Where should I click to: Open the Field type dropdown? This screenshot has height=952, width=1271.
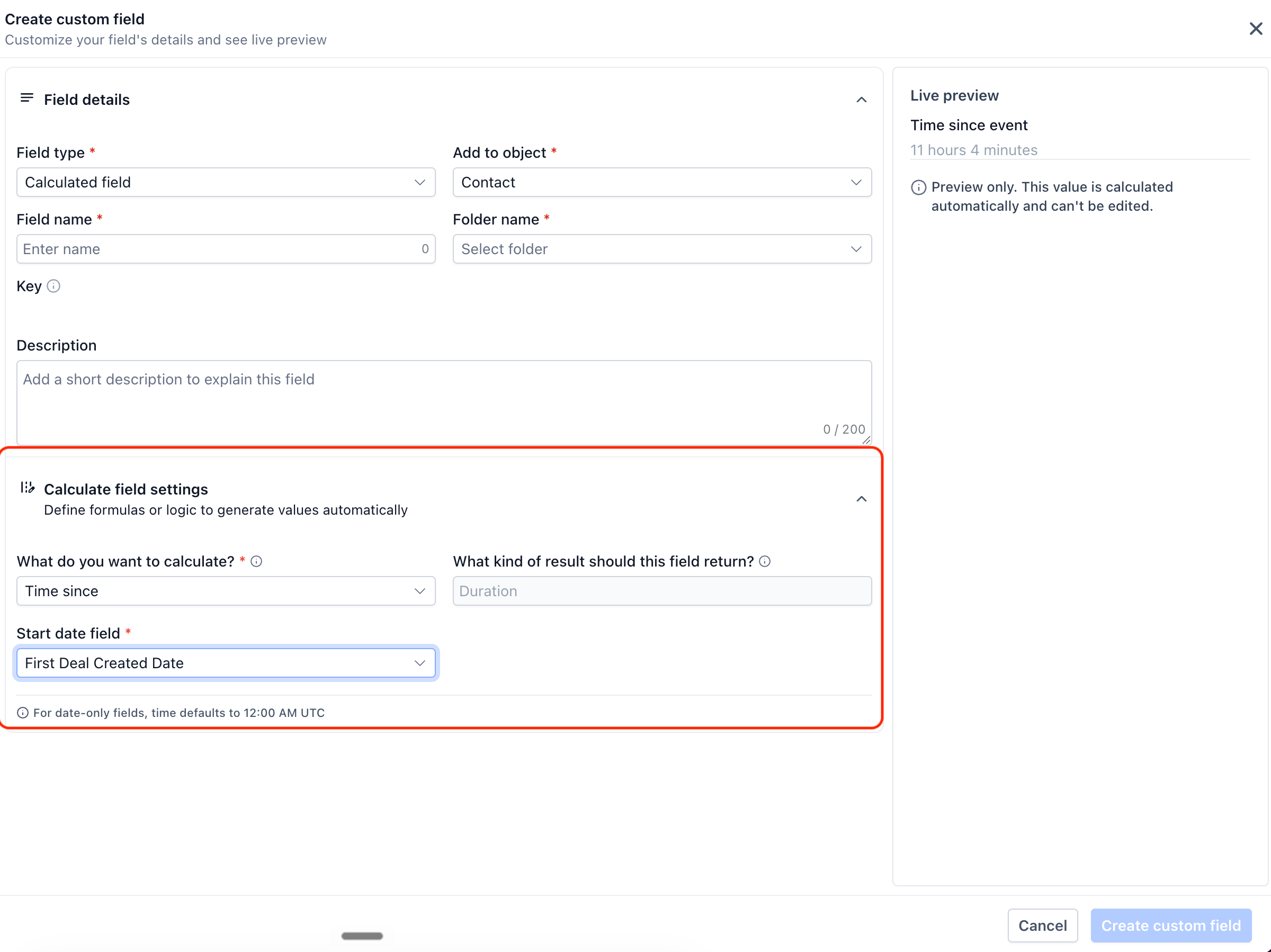(x=226, y=182)
